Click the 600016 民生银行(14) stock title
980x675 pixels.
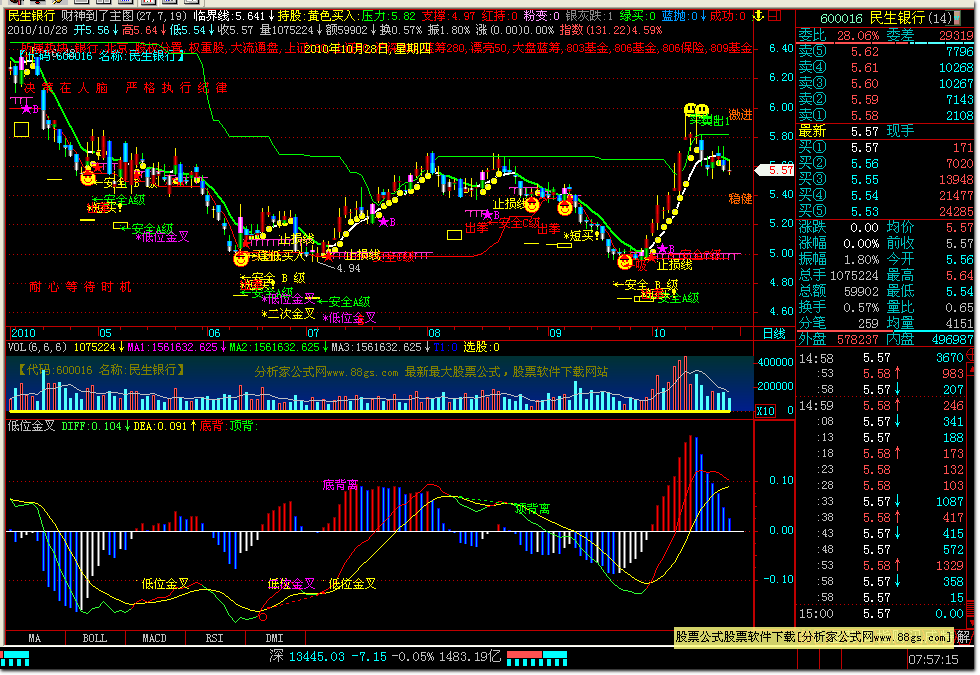coord(886,18)
